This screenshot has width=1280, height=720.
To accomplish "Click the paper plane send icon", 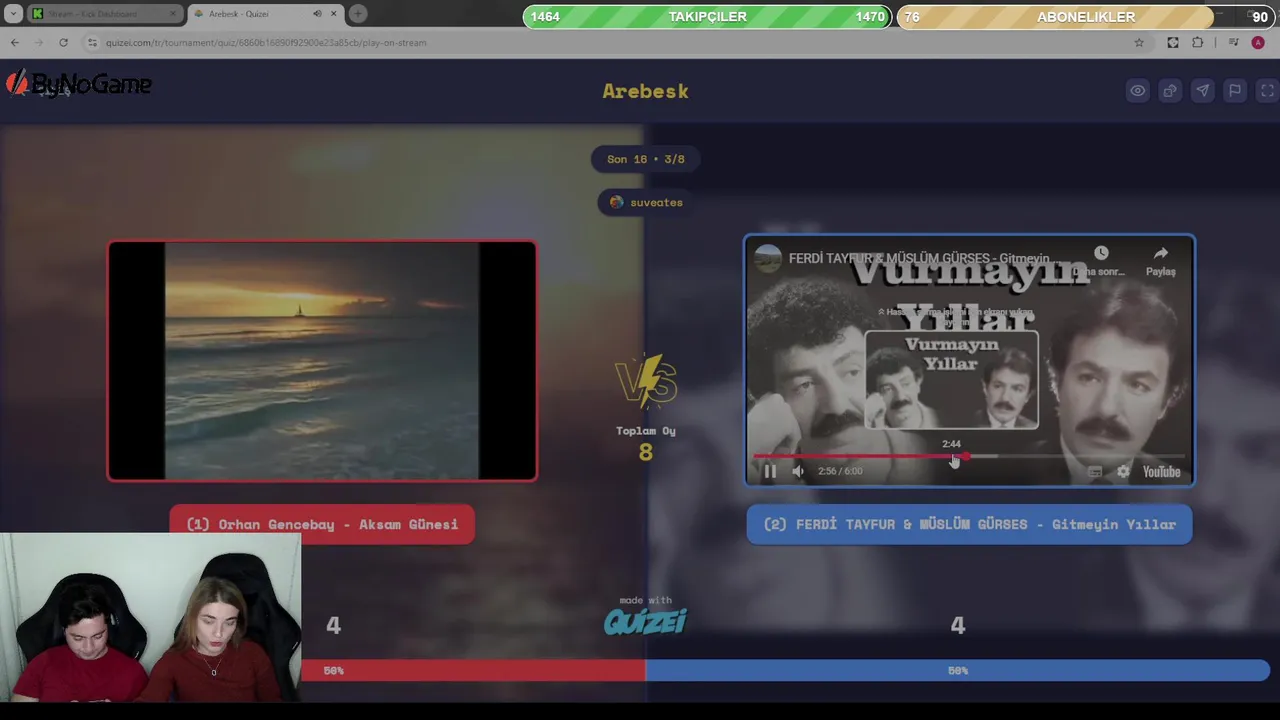I will coord(1202,91).
